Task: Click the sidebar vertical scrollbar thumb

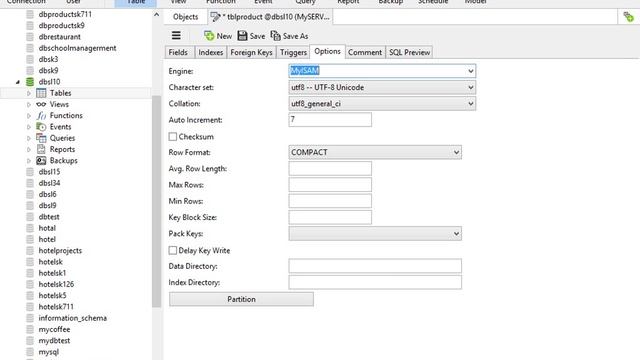Action: (156, 201)
